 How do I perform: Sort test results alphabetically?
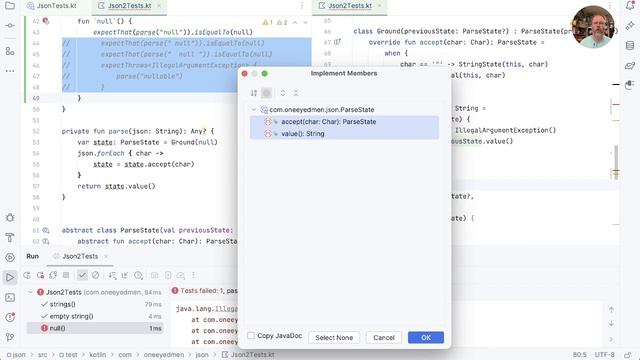pos(112,276)
